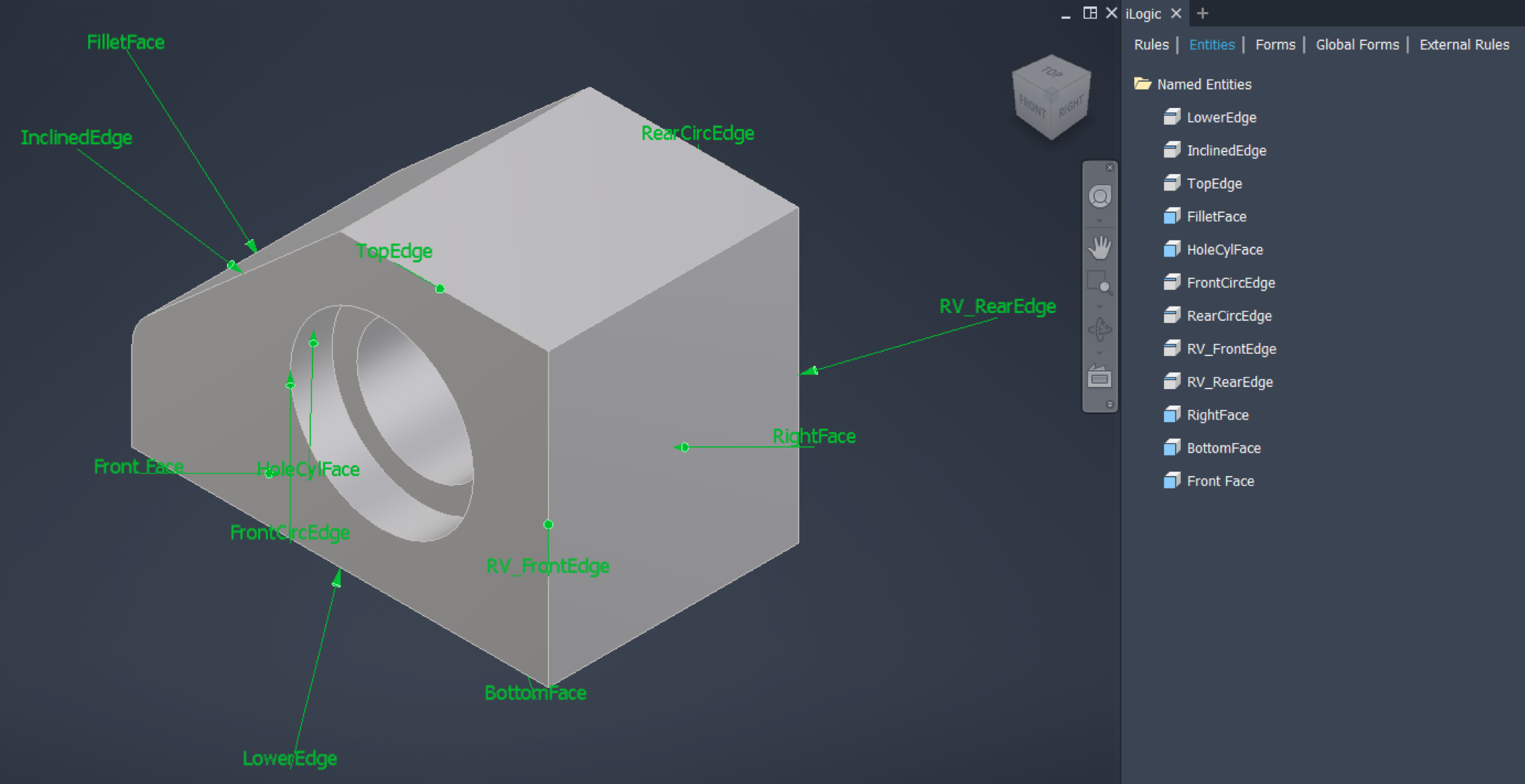Click the HoleCylFace entity icon

(1172, 249)
